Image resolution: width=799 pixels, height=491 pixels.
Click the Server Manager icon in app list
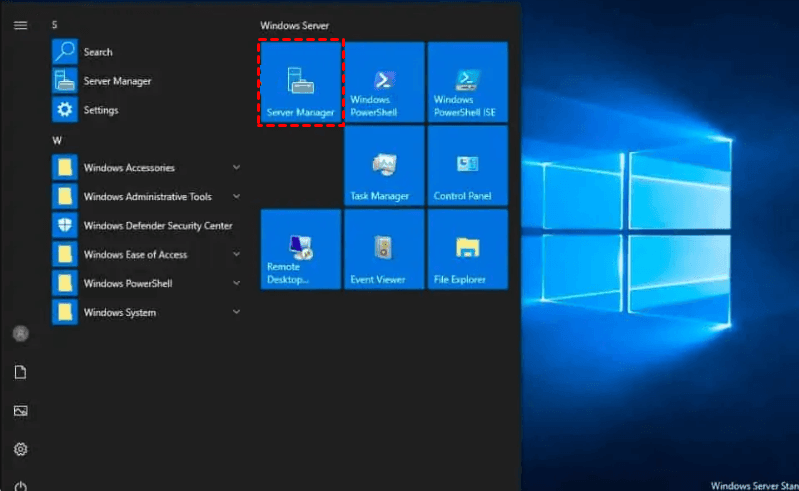(x=65, y=80)
